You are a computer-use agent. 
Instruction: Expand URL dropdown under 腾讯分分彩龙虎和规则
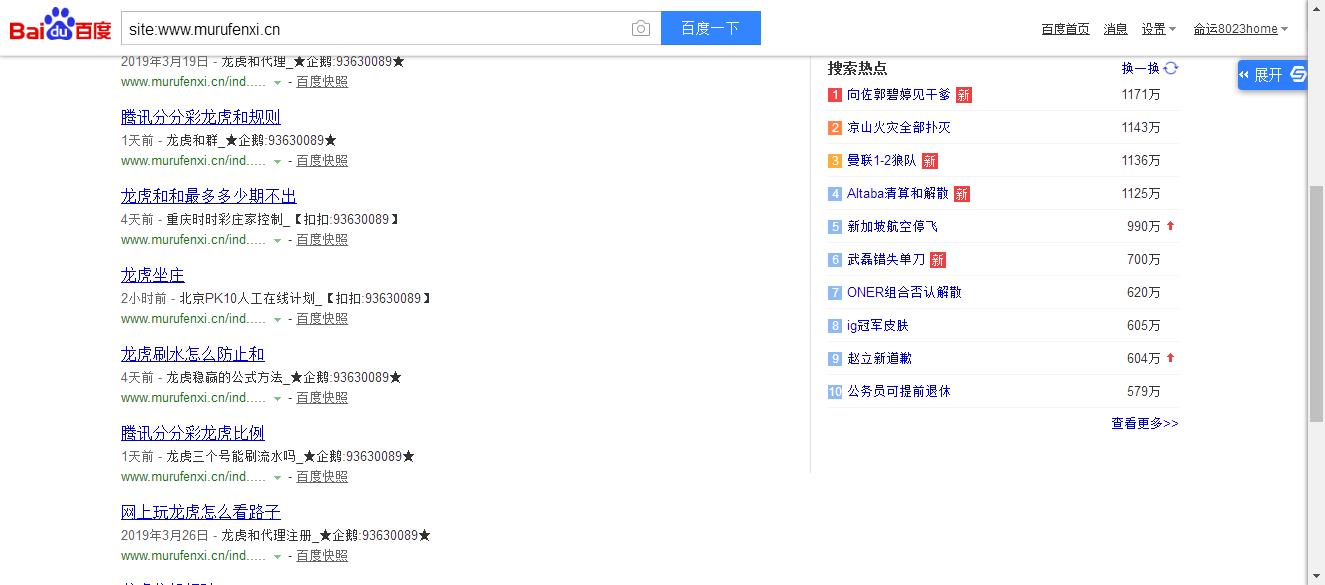click(278, 162)
